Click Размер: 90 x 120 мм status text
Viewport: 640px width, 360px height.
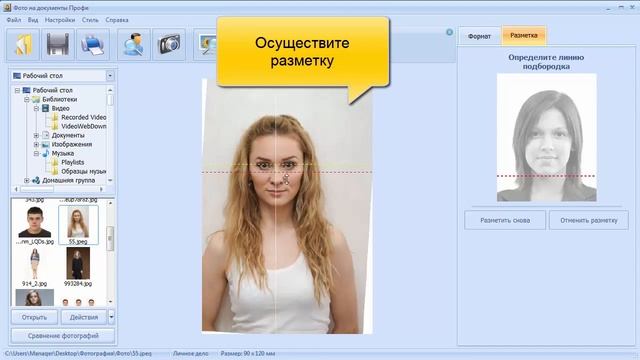pos(248,353)
